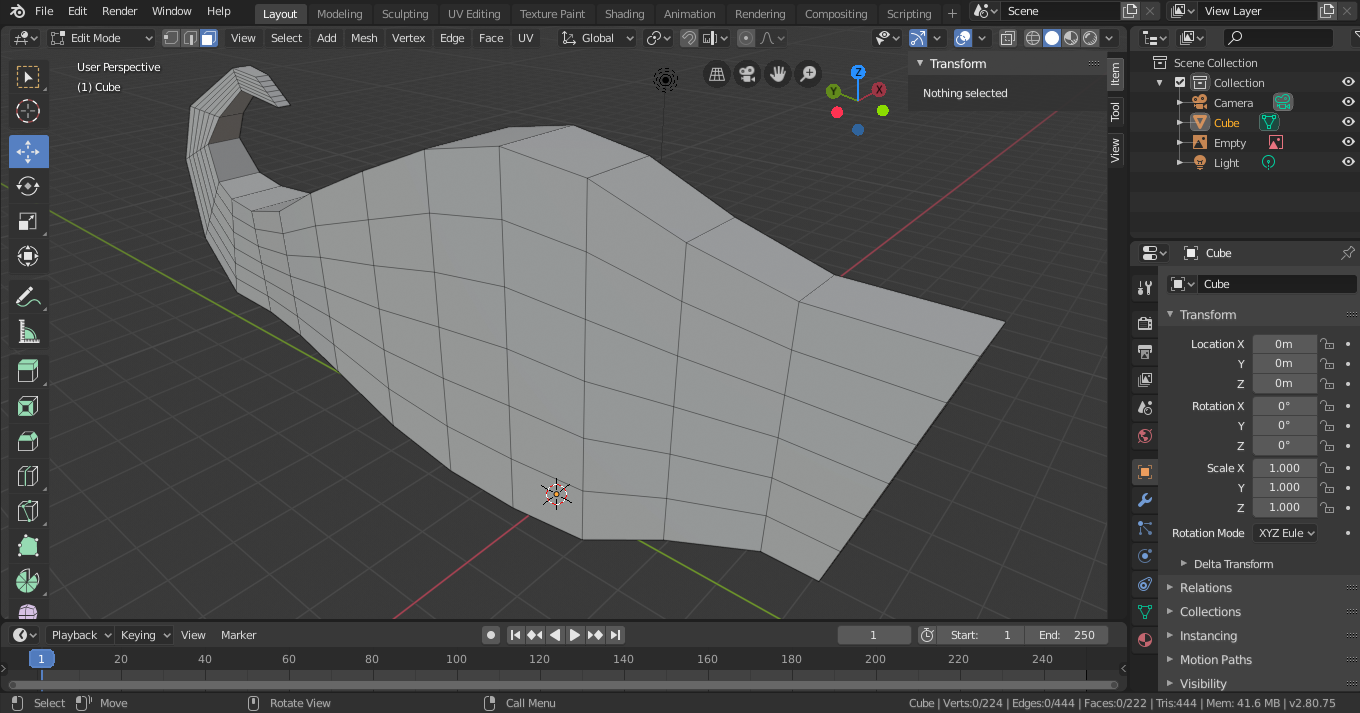Hide the Camera object in outliner
This screenshot has height=713, width=1360.
point(1348,102)
